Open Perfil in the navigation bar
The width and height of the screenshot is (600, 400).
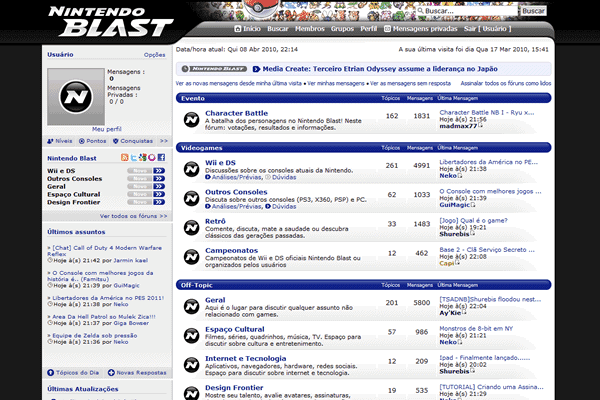(x=368, y=29)
